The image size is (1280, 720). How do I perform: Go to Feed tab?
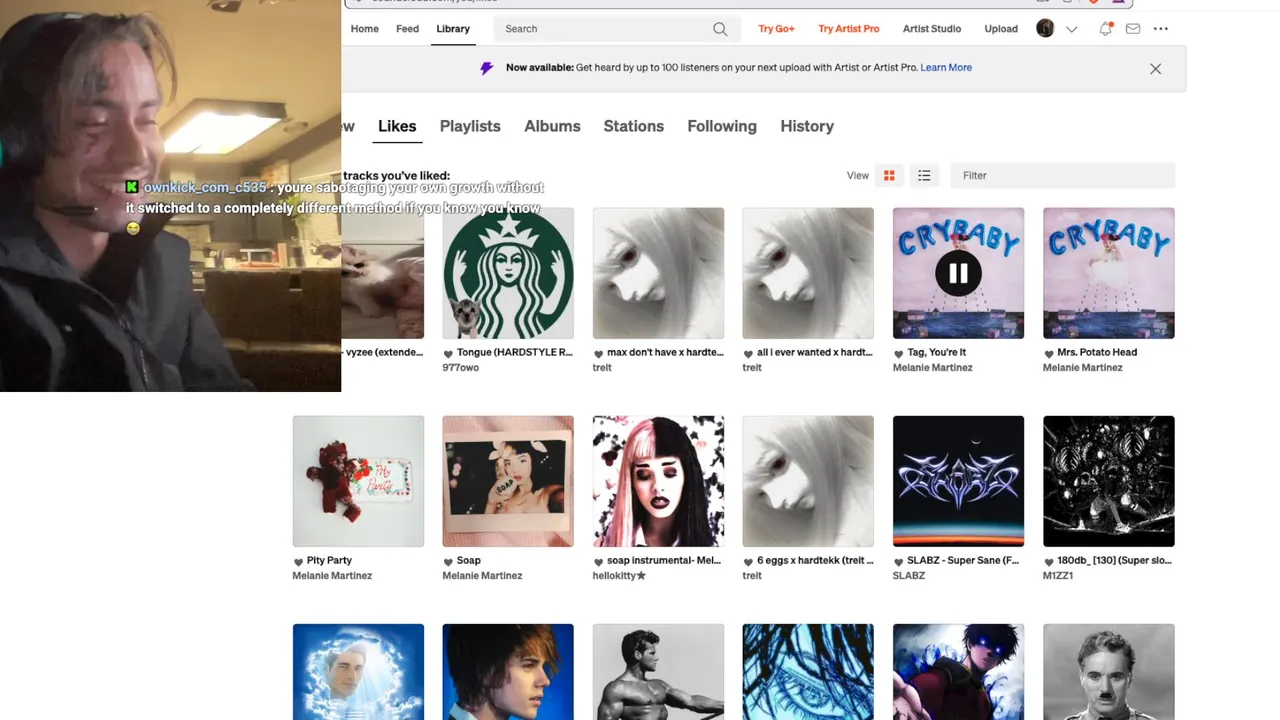[407, 29]
